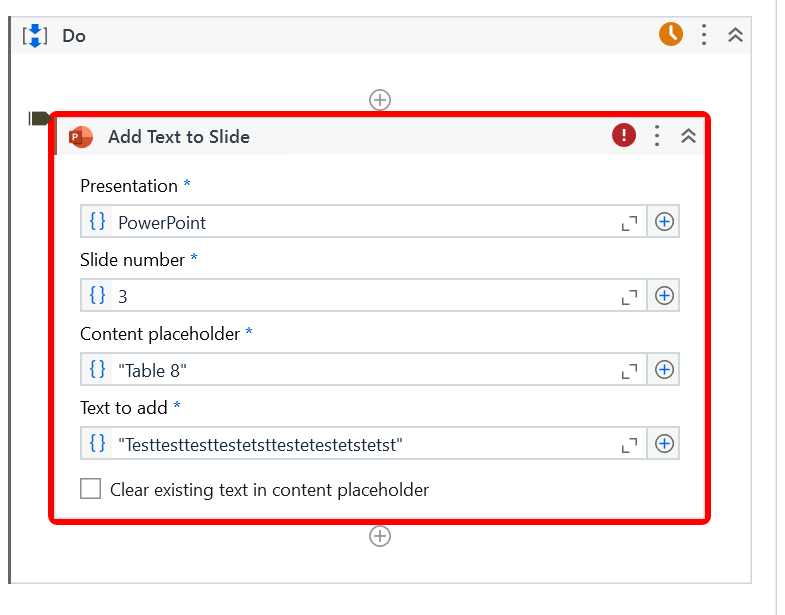
Task: Open the Do container three-dot menu
Action: pyautogui.click(x=704, y=35)
